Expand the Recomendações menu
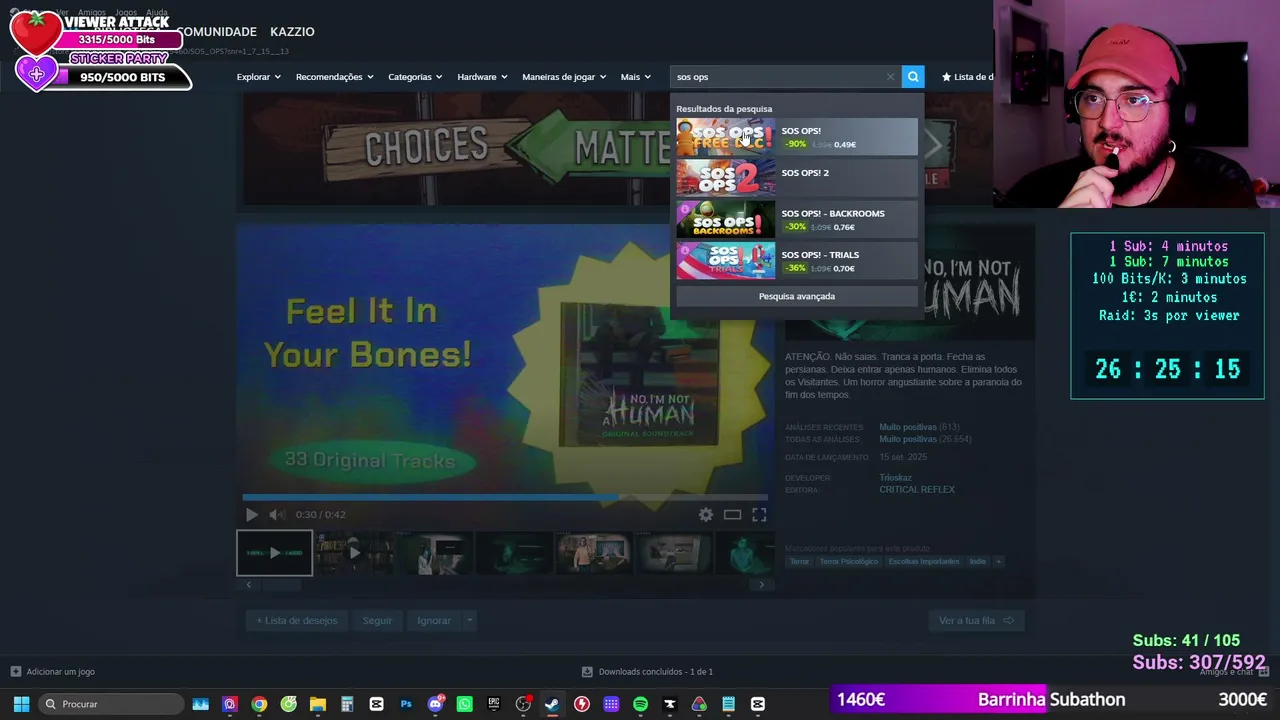The height and width of the screenshot is (720, 1280). pos(334,77)
